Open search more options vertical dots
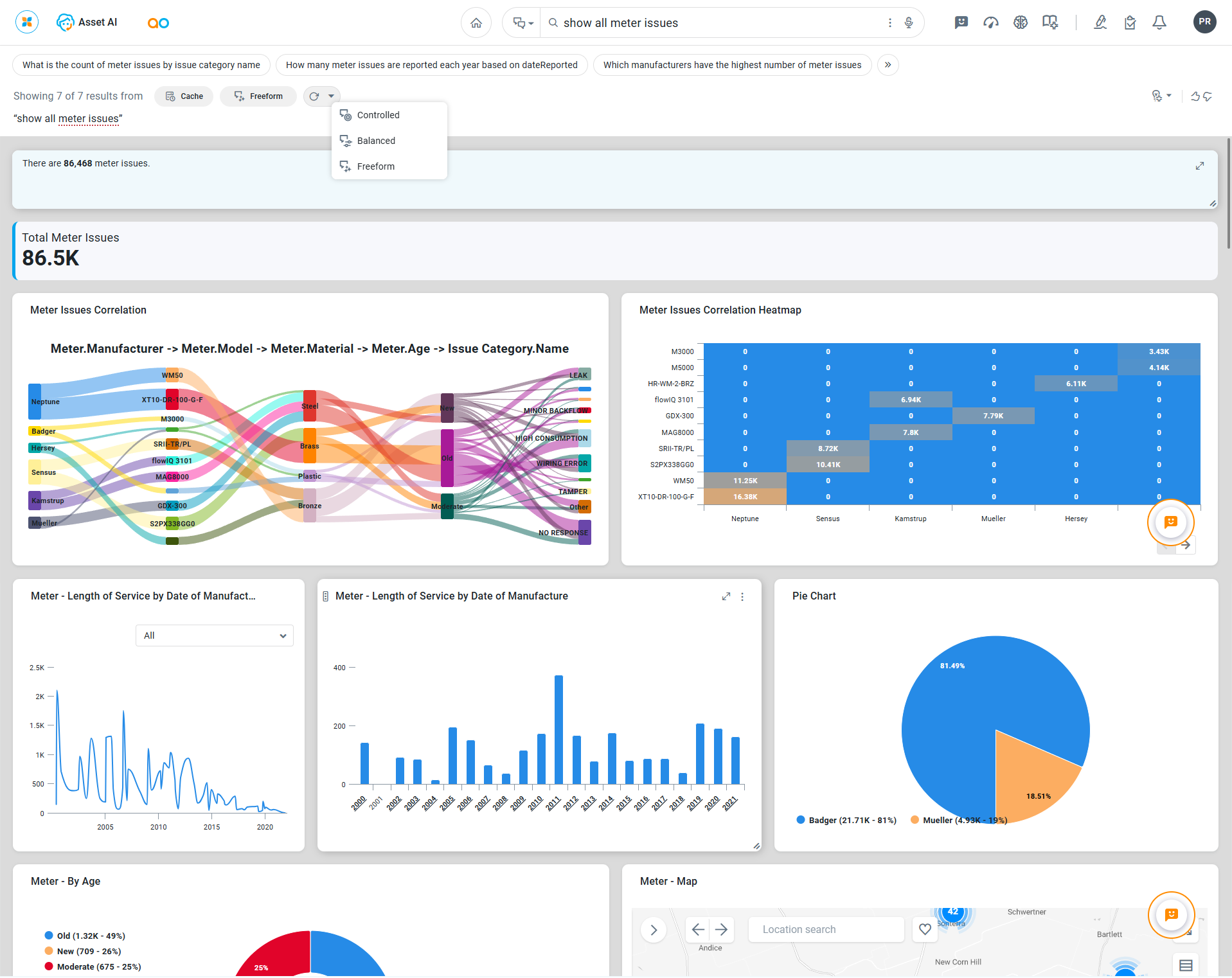 (x=890, y=23)
